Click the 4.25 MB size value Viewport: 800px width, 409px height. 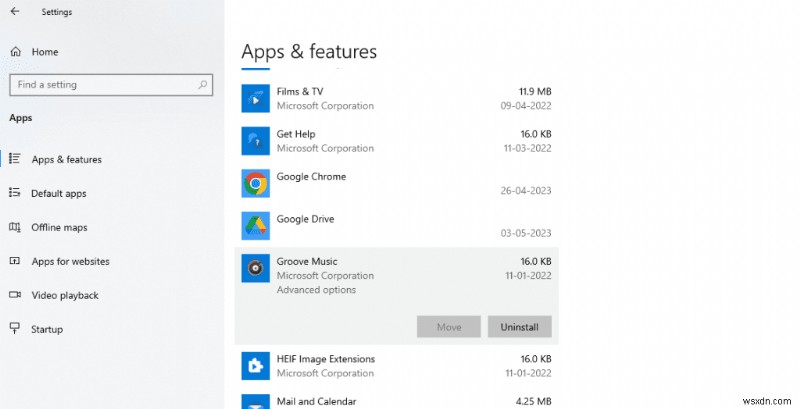534,401
